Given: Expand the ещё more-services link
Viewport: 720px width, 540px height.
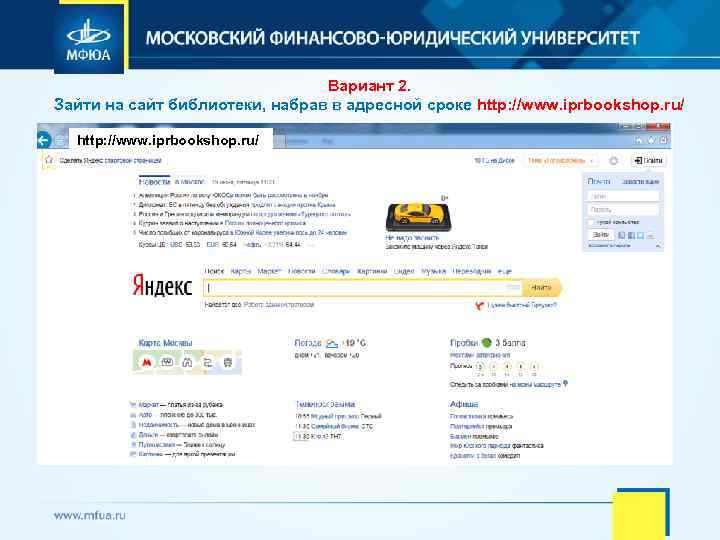Looking at the screenshot, I should 505,271.
